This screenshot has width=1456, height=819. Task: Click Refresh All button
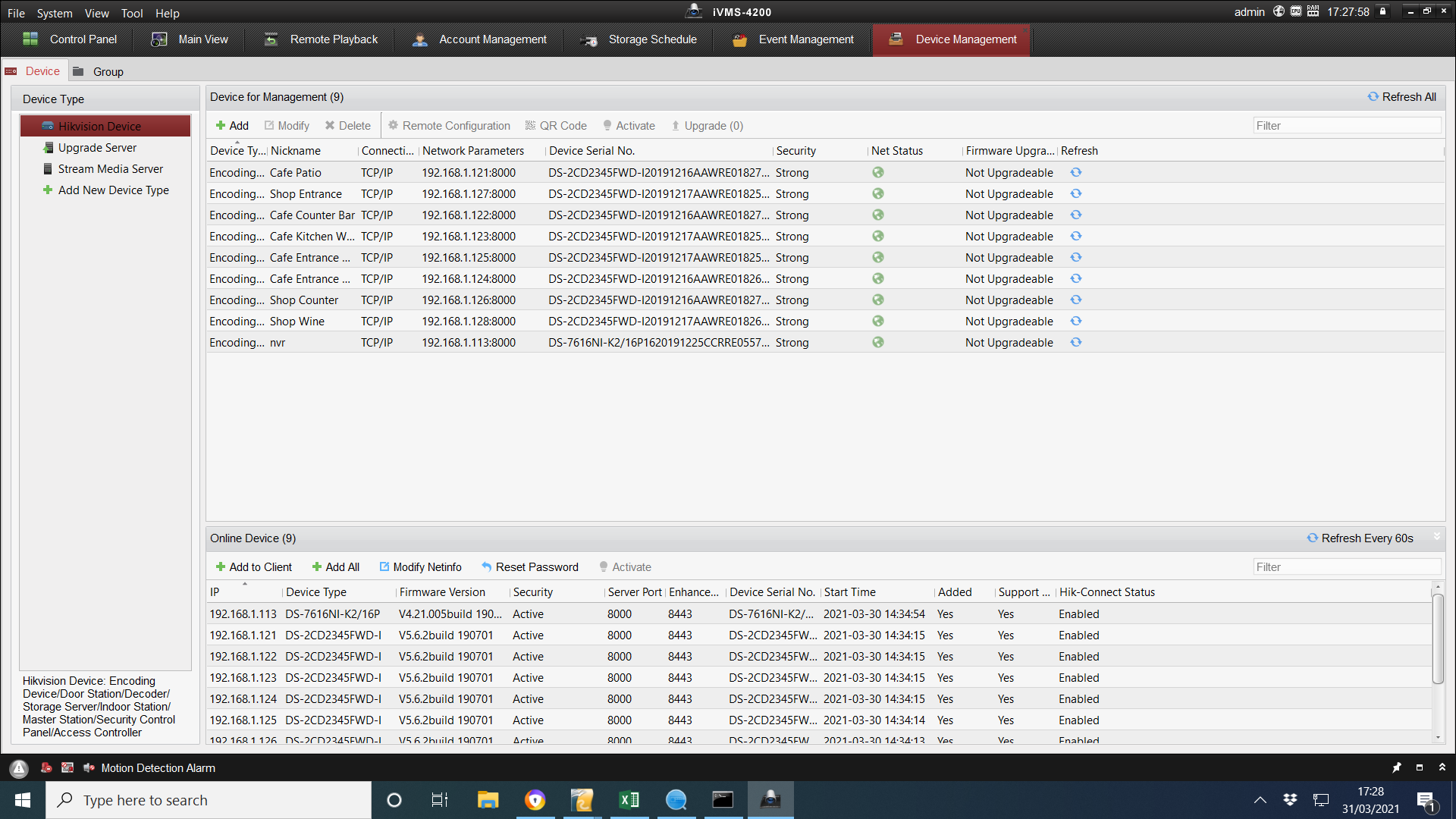point(1401,97)
